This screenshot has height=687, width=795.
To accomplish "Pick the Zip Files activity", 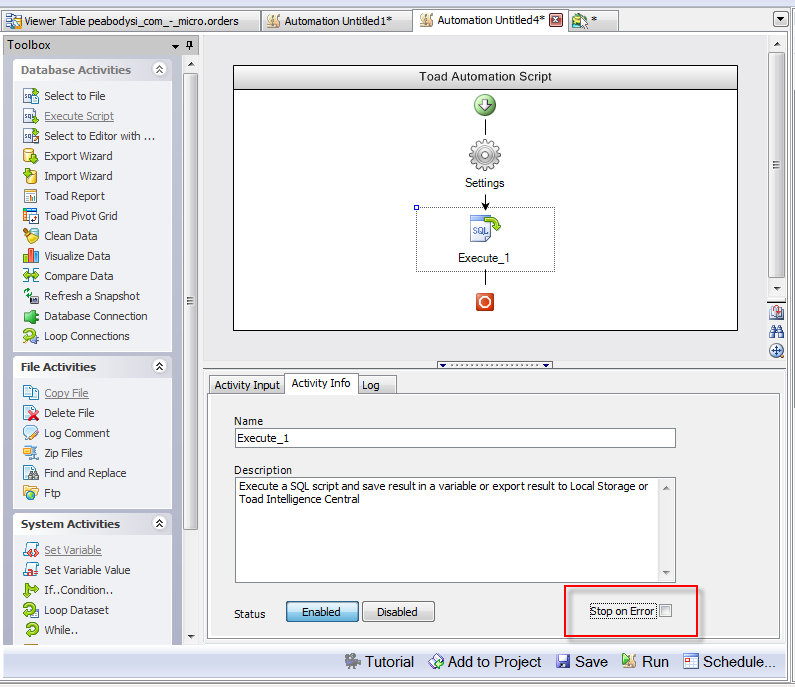I will [x=52, y=453].
